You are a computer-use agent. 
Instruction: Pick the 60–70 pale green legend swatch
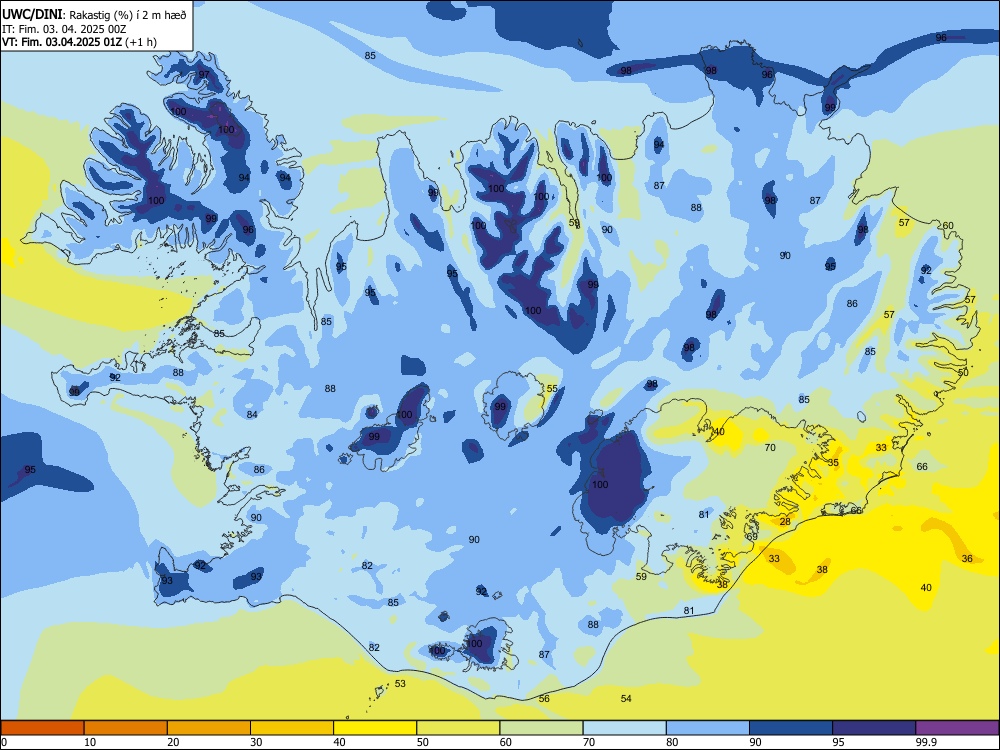(x=541, y=728)
